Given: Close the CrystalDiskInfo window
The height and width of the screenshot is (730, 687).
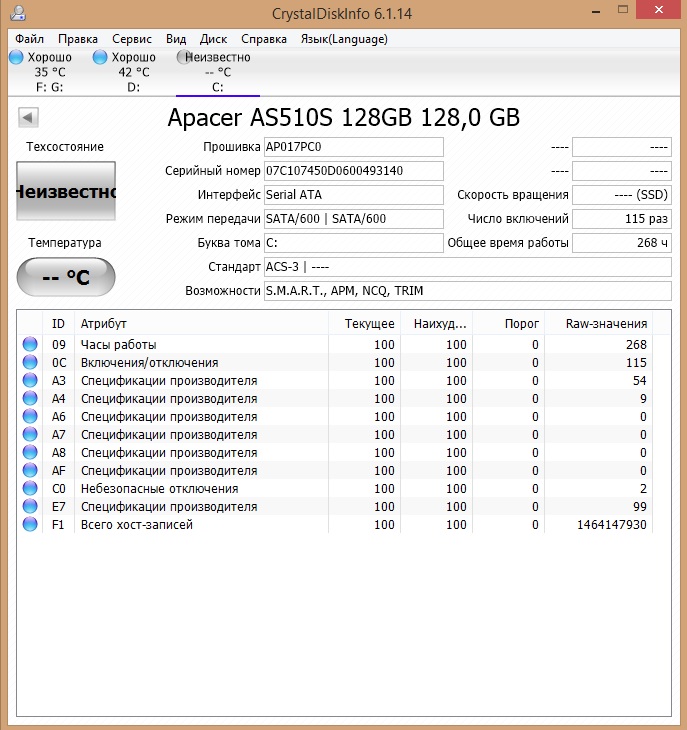Looking at the screenshot, I should click(x=659, y=10).
